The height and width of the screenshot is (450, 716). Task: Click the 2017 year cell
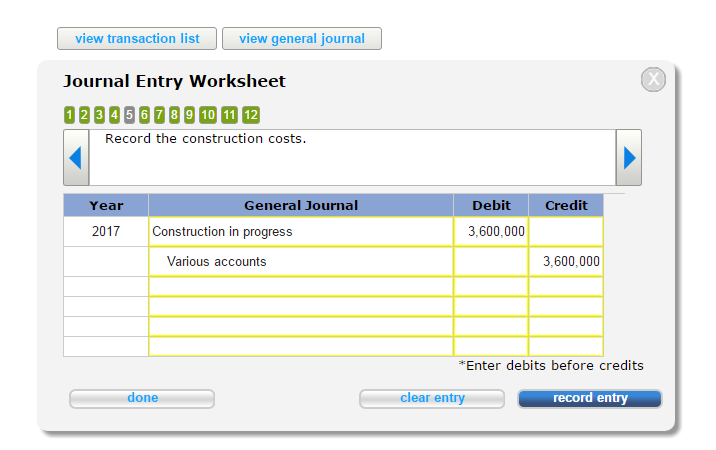tap(106, 232)
